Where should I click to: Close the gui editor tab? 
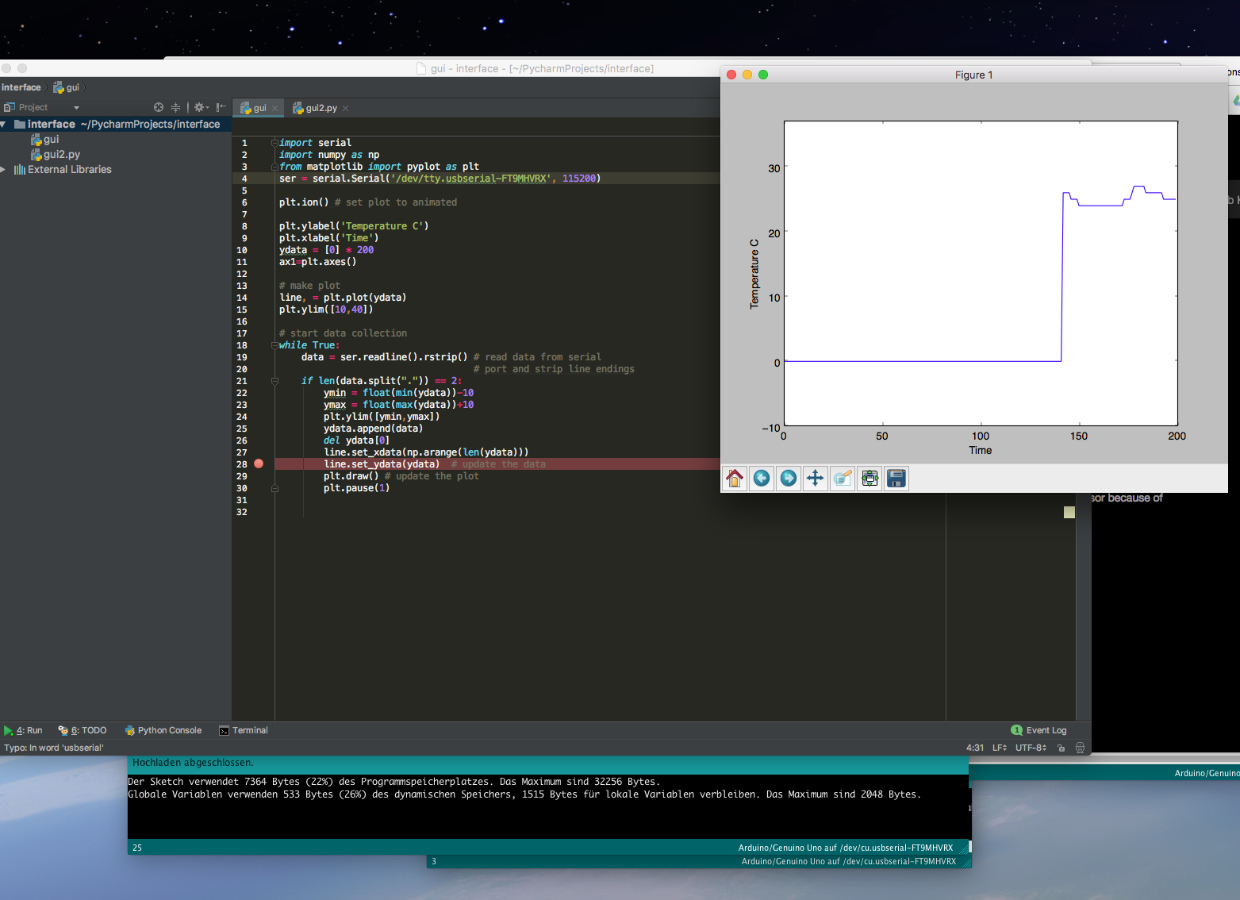[x=275, y=108]
